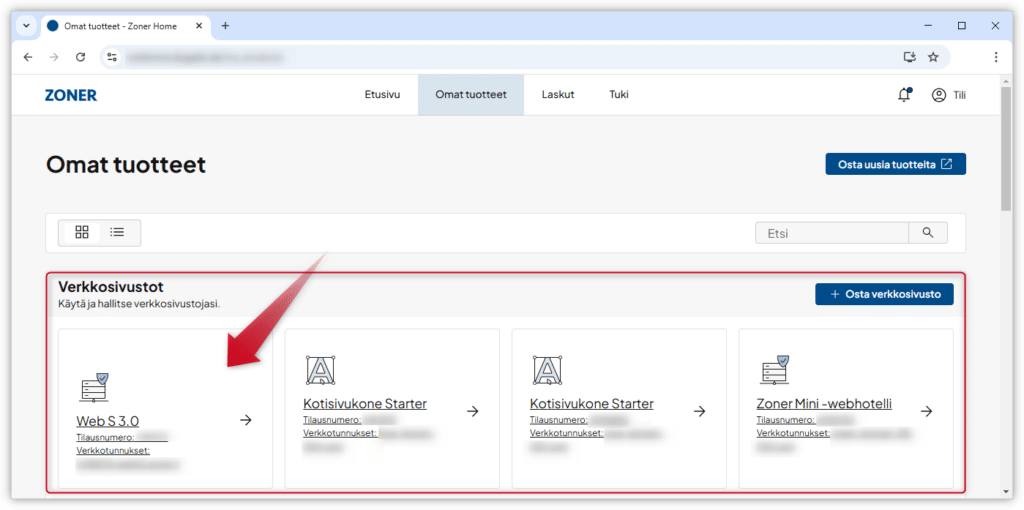Viewport: 1024px width, 510px height.
Task: Click Osta uusia tuotteita button
Action: point(895,164)
